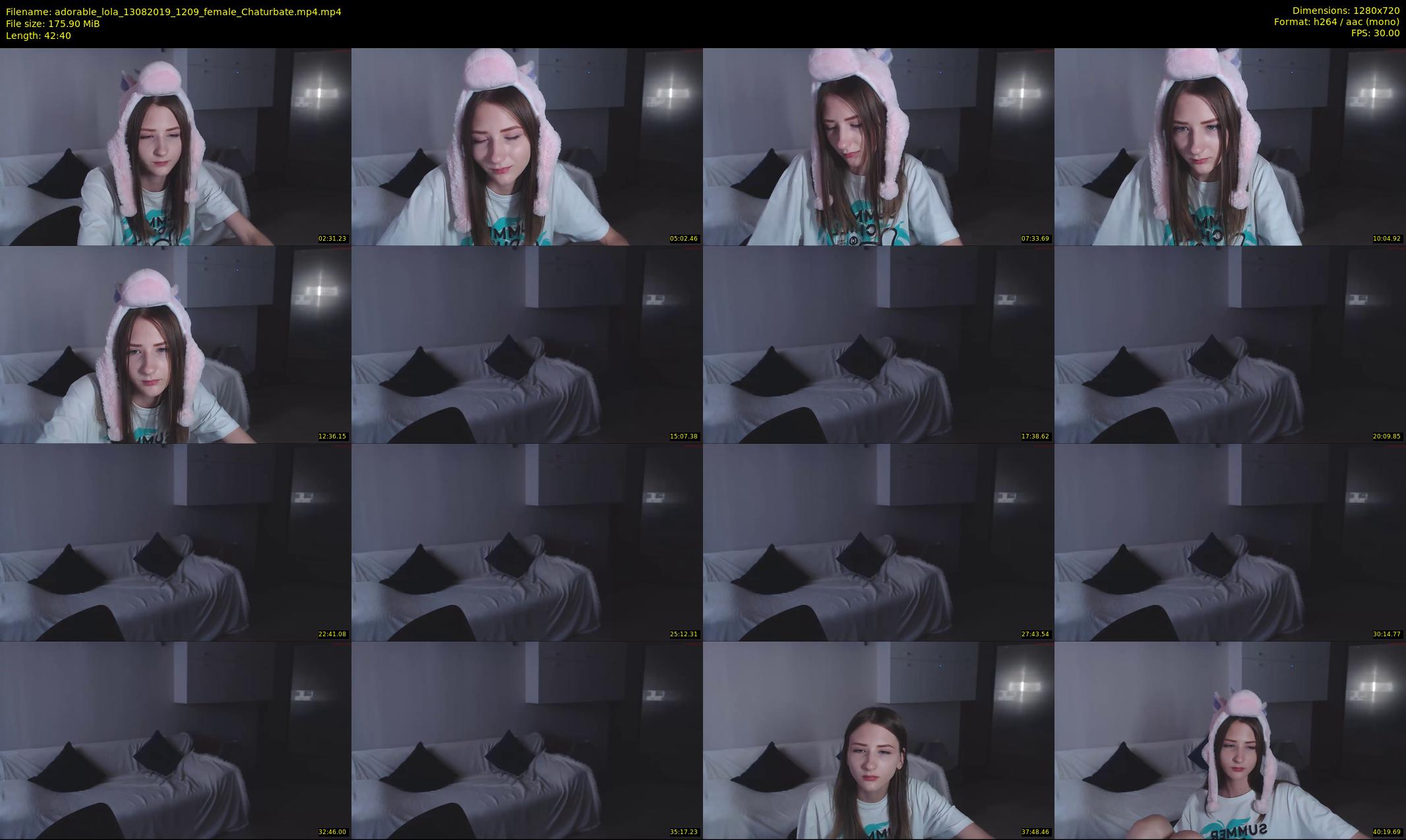This screenshot has height=840, width=1406.
Task: Select the frame at 35:17.23
Action: coord(527,740)
